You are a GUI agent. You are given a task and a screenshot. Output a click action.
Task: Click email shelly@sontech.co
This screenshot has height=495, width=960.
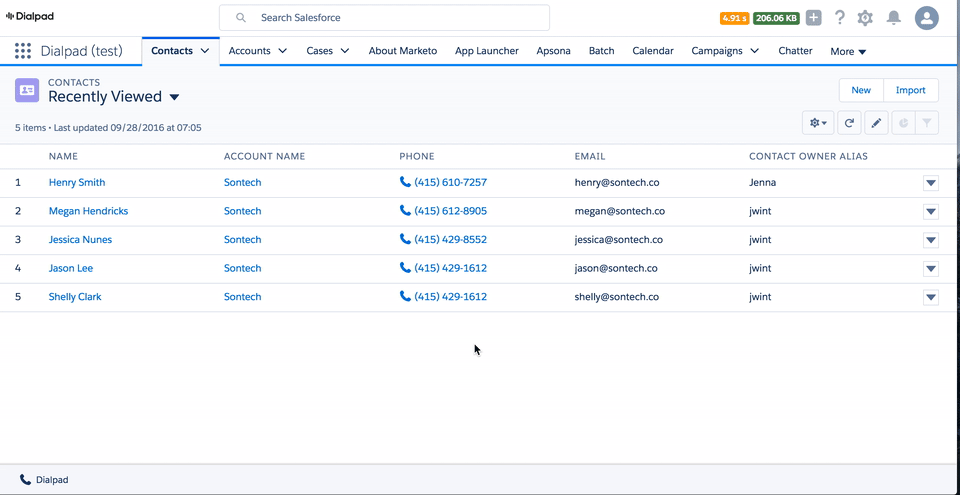[617, 297]
